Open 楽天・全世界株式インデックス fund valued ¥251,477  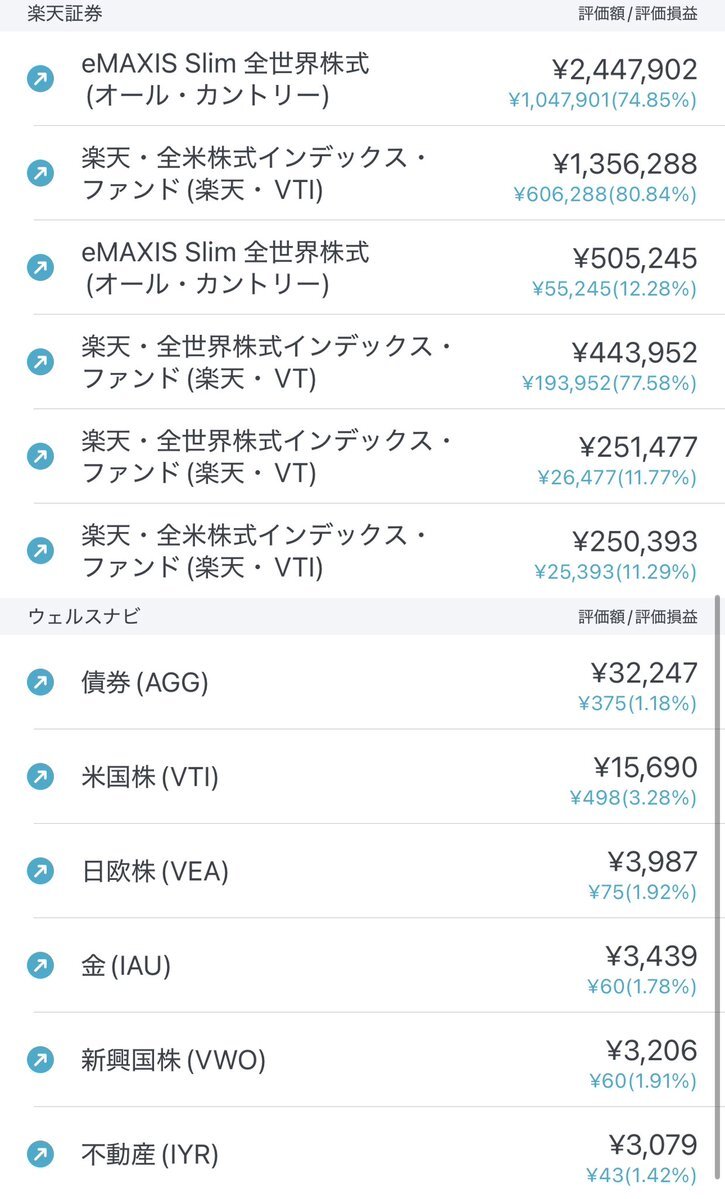point(362,457)
